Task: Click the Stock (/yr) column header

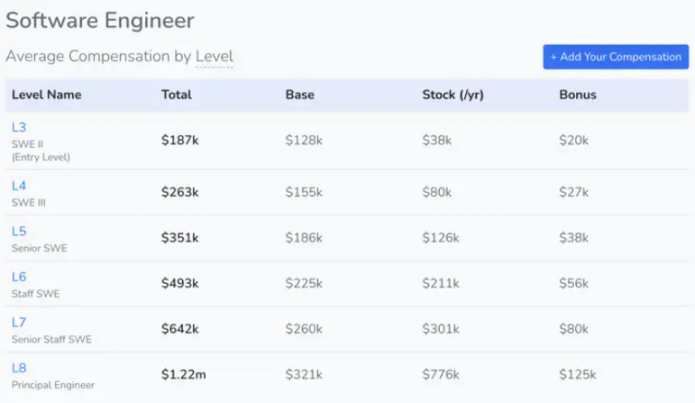Action: click(x=453, y=94)
